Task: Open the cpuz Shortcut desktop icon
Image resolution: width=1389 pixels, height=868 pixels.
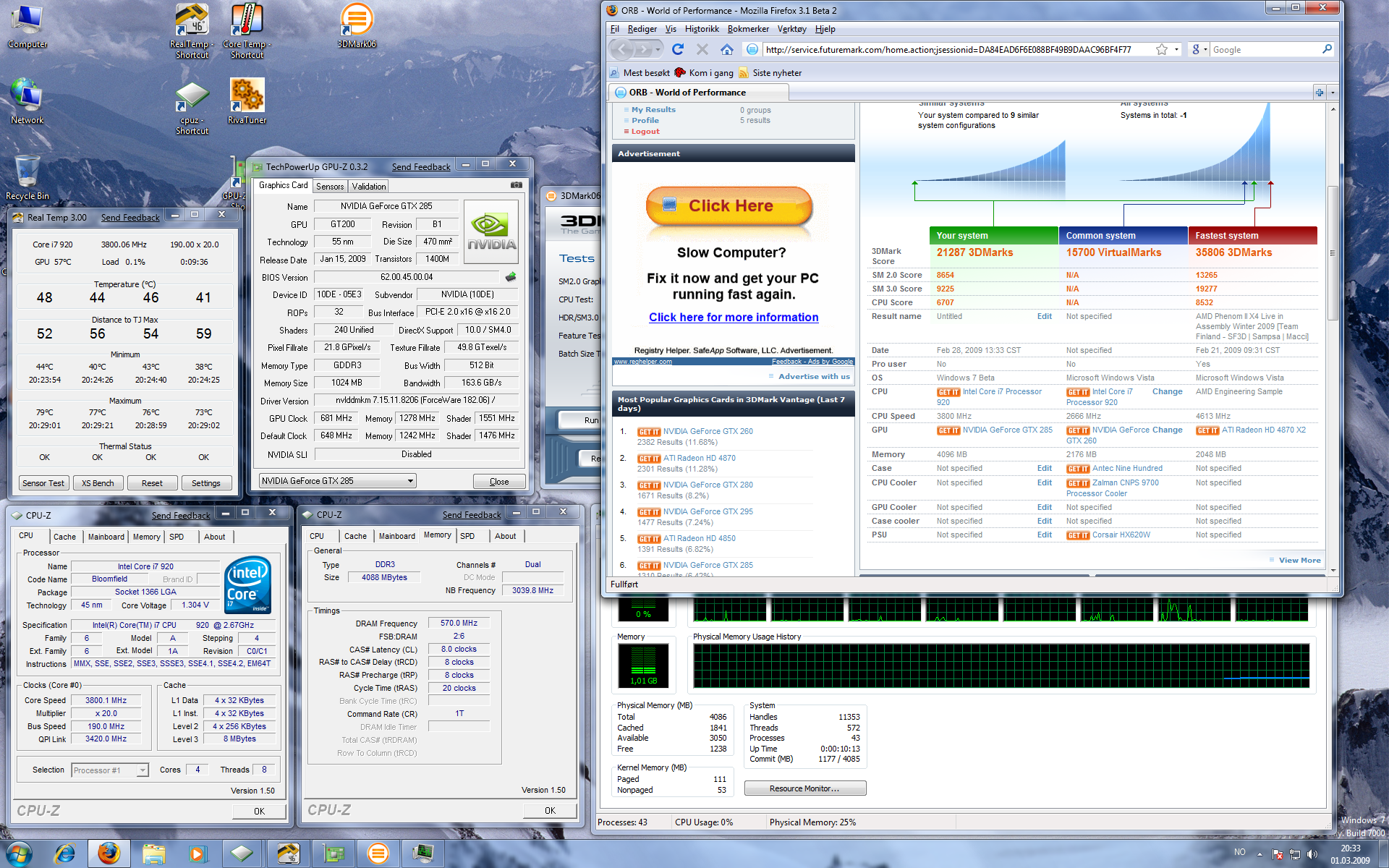Action: pyautogui.click(x=192, y=109)
